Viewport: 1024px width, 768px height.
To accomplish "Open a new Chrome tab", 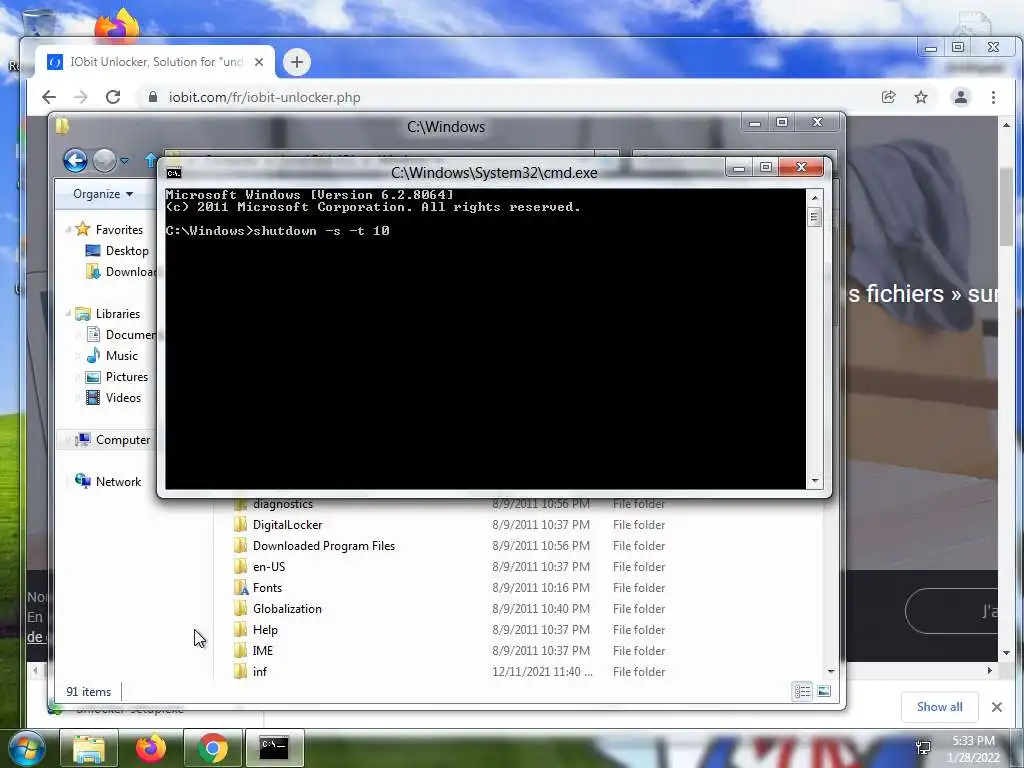I will [x=296, y=62].
